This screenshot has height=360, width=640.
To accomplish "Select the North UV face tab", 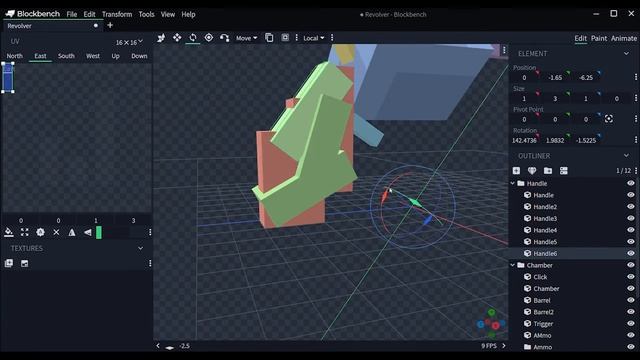I will pyautogui.click(x=15, y=56).
